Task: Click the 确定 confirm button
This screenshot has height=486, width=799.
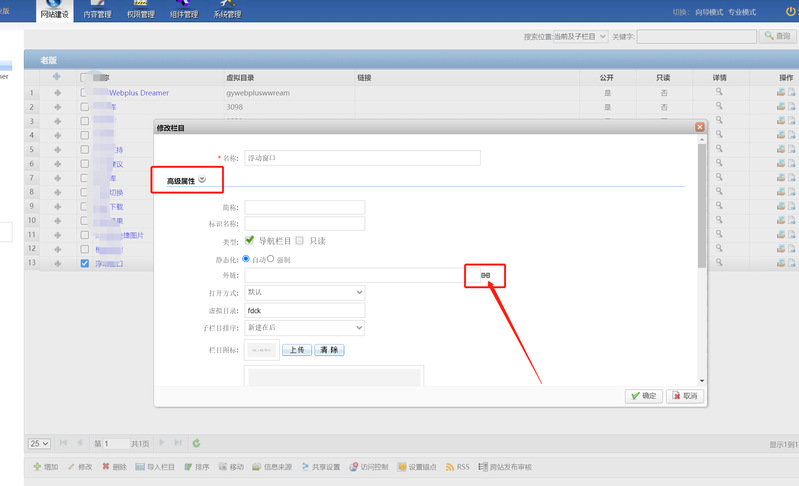Action: 643,396
